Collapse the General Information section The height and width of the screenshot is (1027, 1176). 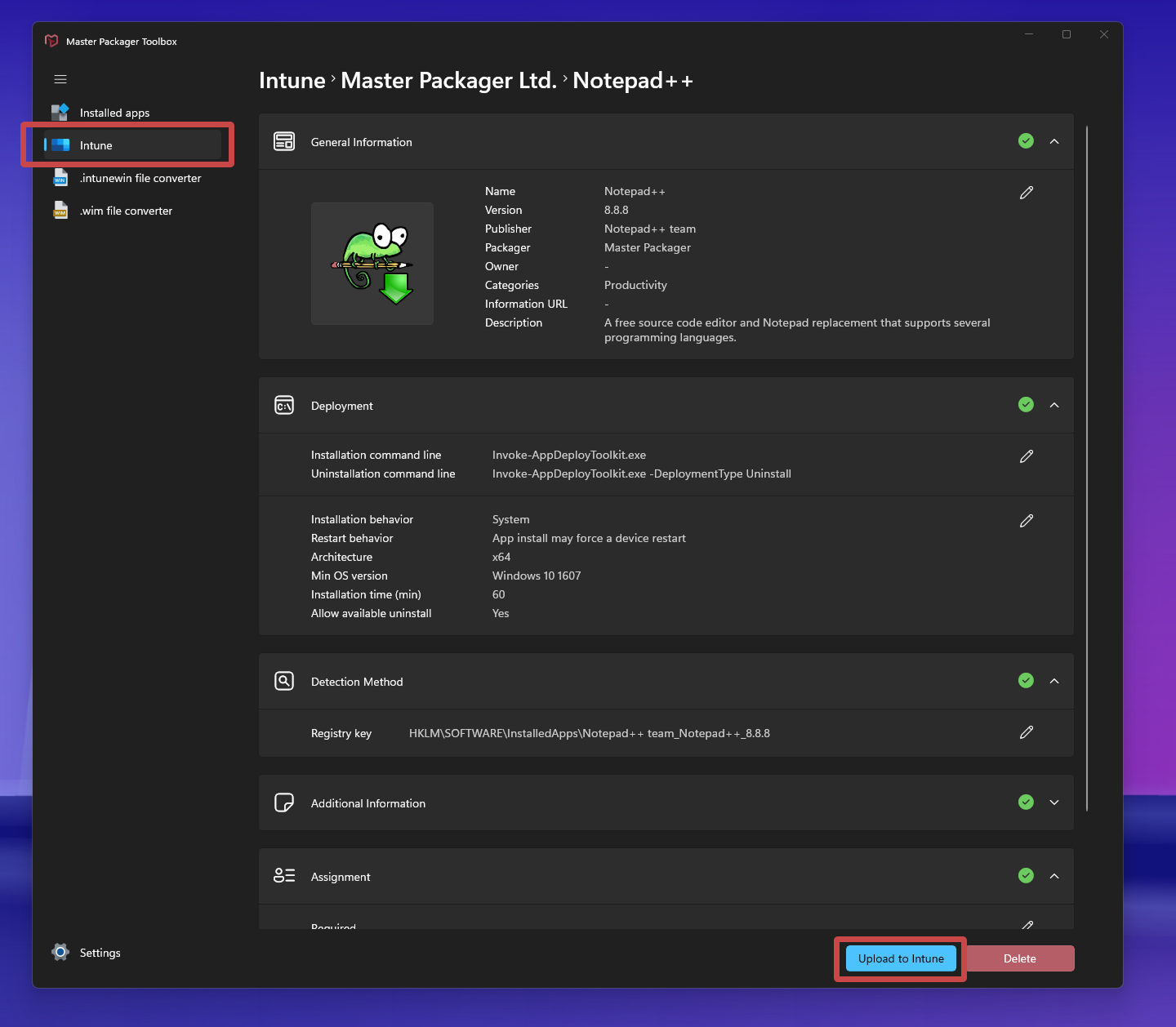pos(1054,141)
